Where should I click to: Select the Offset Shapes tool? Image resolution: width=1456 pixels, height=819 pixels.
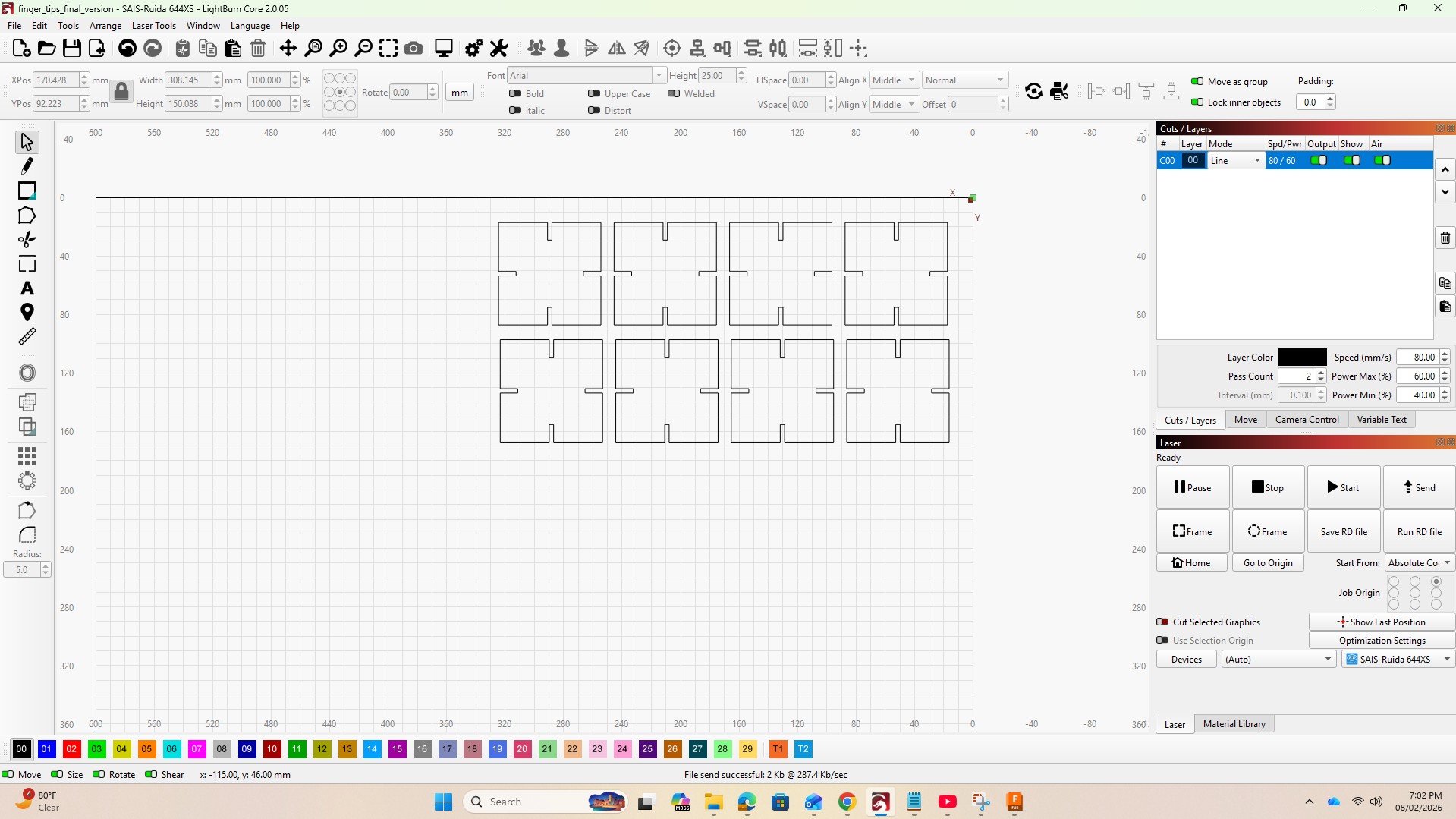[27, 373]
